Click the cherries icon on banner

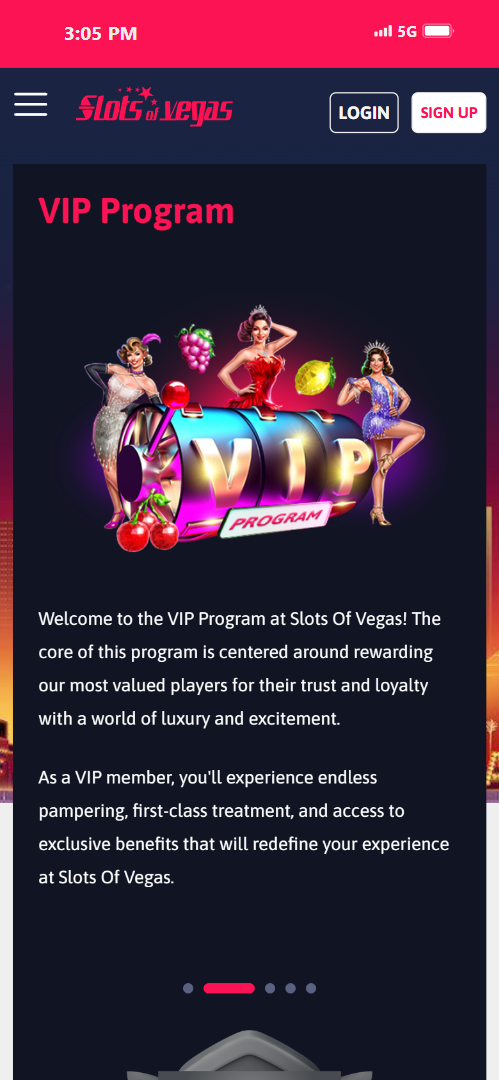point(147,526)
